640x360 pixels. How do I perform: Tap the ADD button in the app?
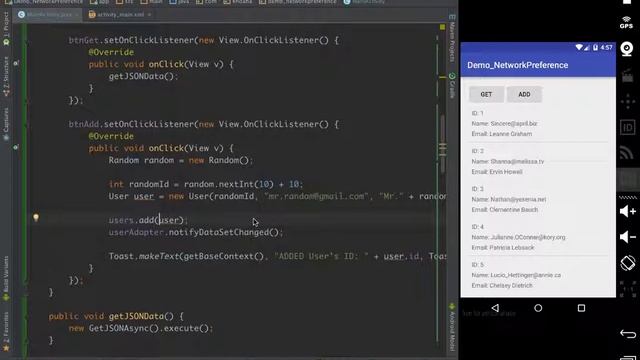pos(524,94)
